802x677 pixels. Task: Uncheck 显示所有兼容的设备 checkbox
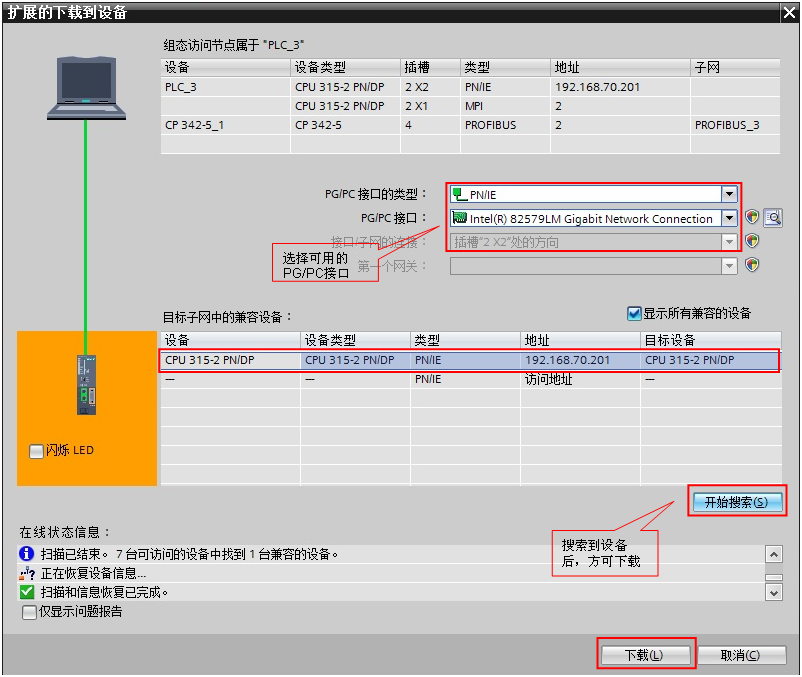pyautogui.click(x=634, y=313)
